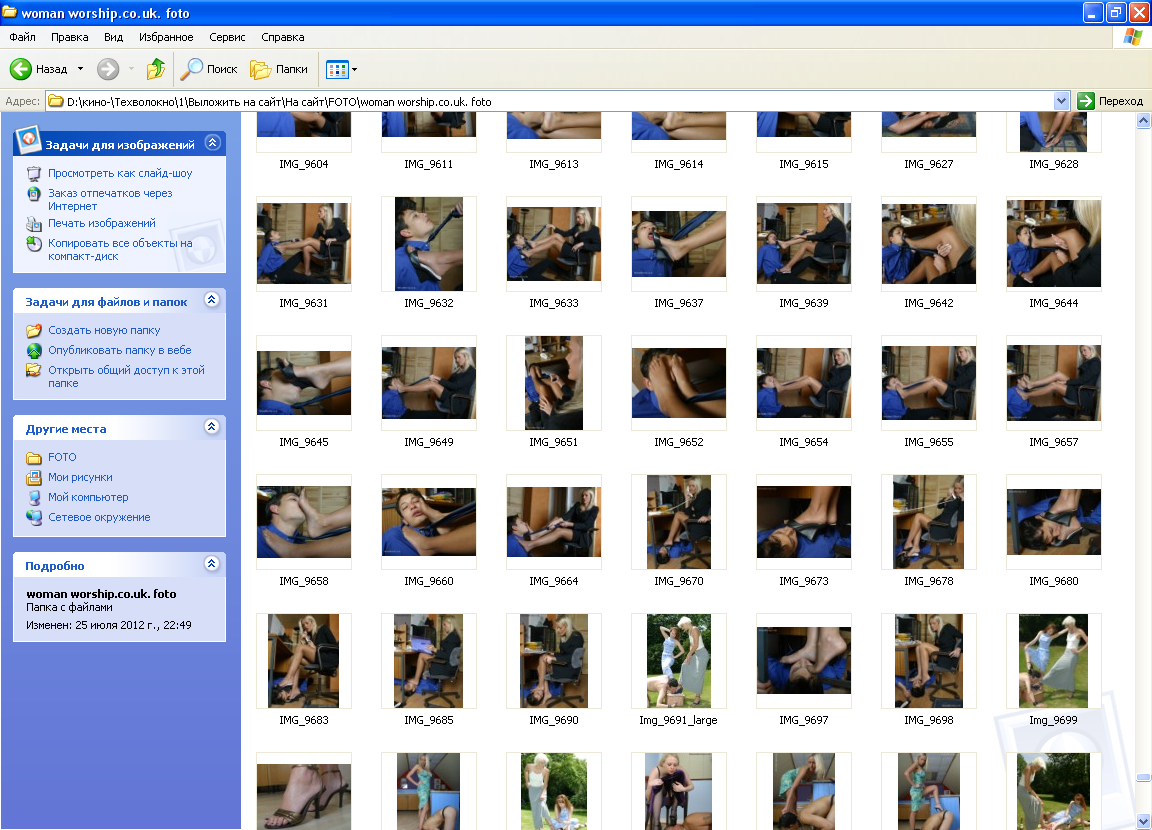Collapse the Задачи для изображений panel
The height and width of the screenshot is (830, 1152).
point(212,142)
